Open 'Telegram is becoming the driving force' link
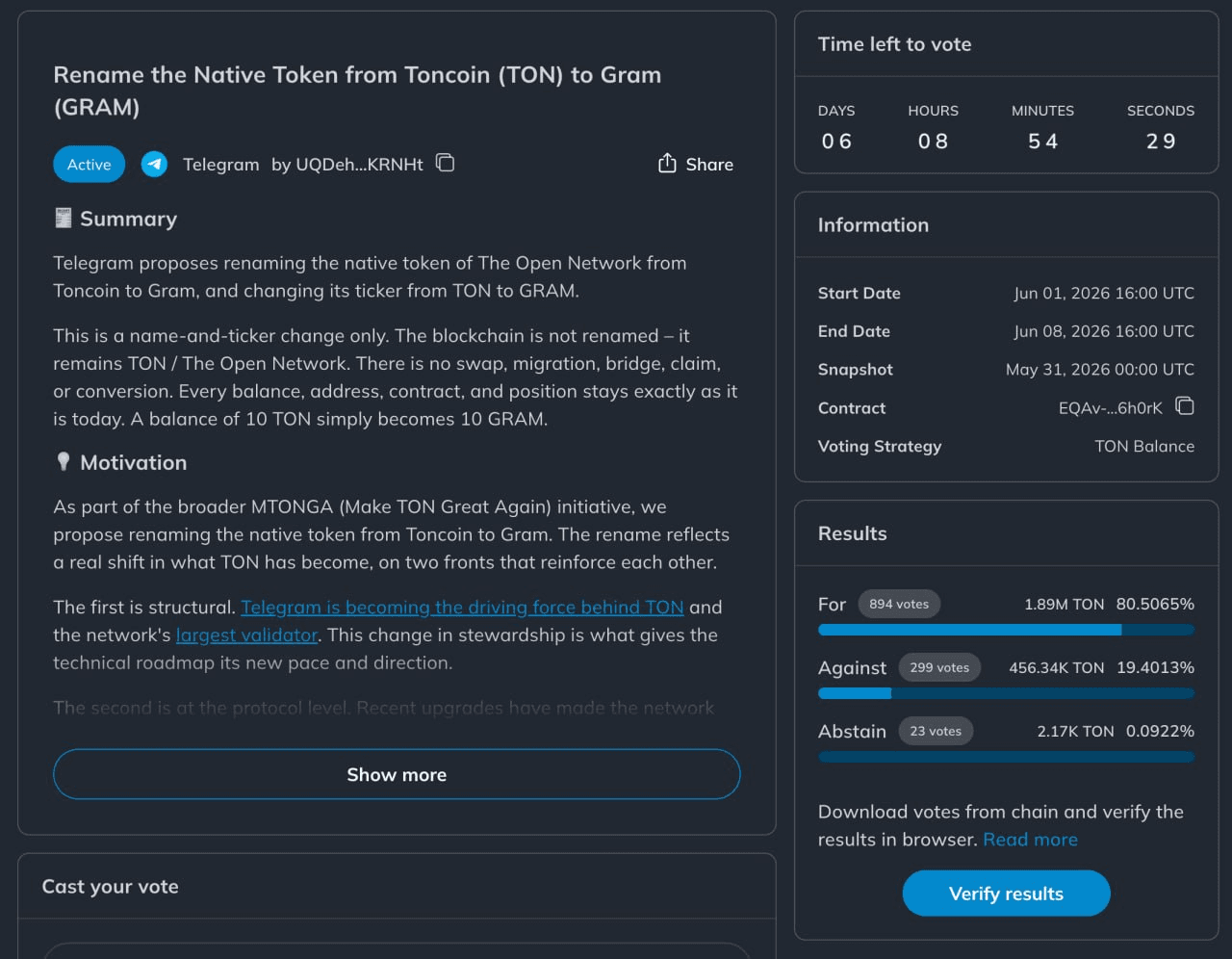The image size is (1232, 959). pos(462,607)
